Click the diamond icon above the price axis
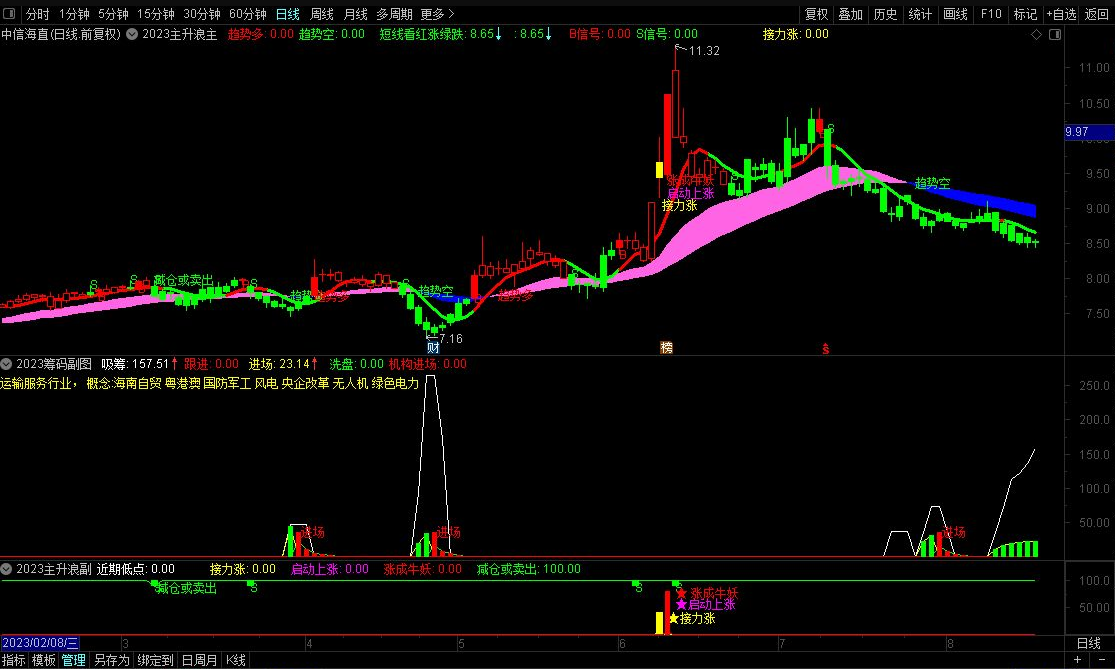This screenshot has height=669, width=1115. tap(1036, 35)
